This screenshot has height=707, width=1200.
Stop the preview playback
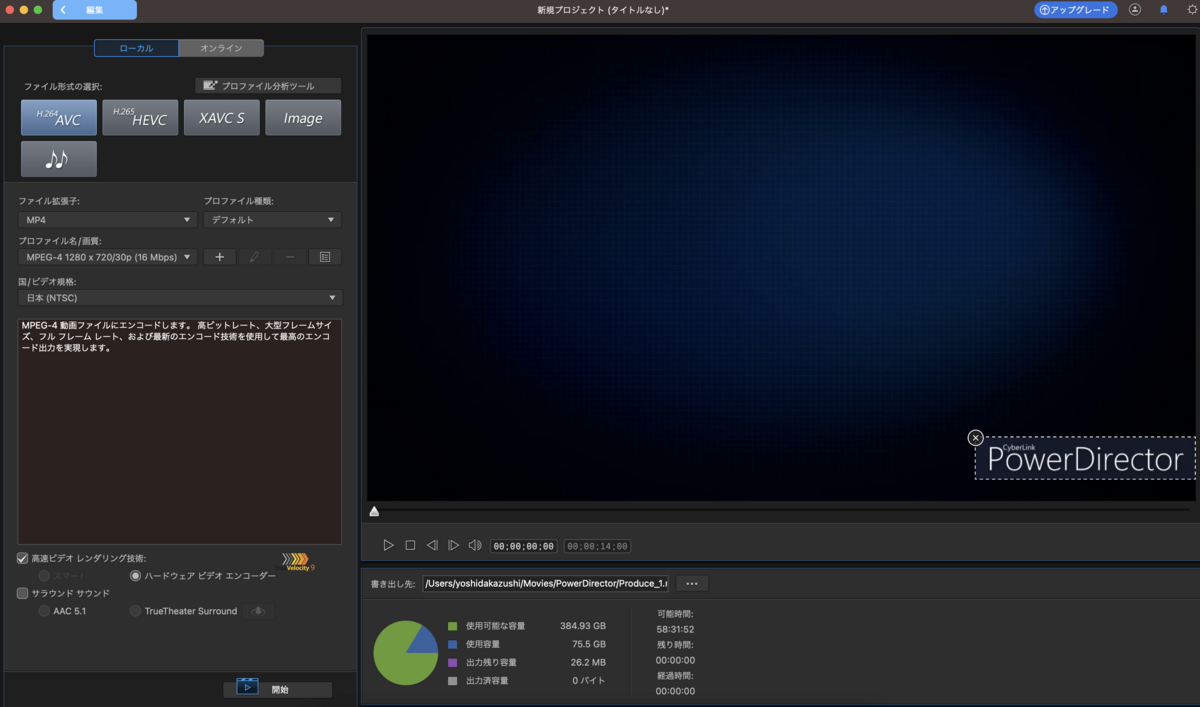point(410,545)
